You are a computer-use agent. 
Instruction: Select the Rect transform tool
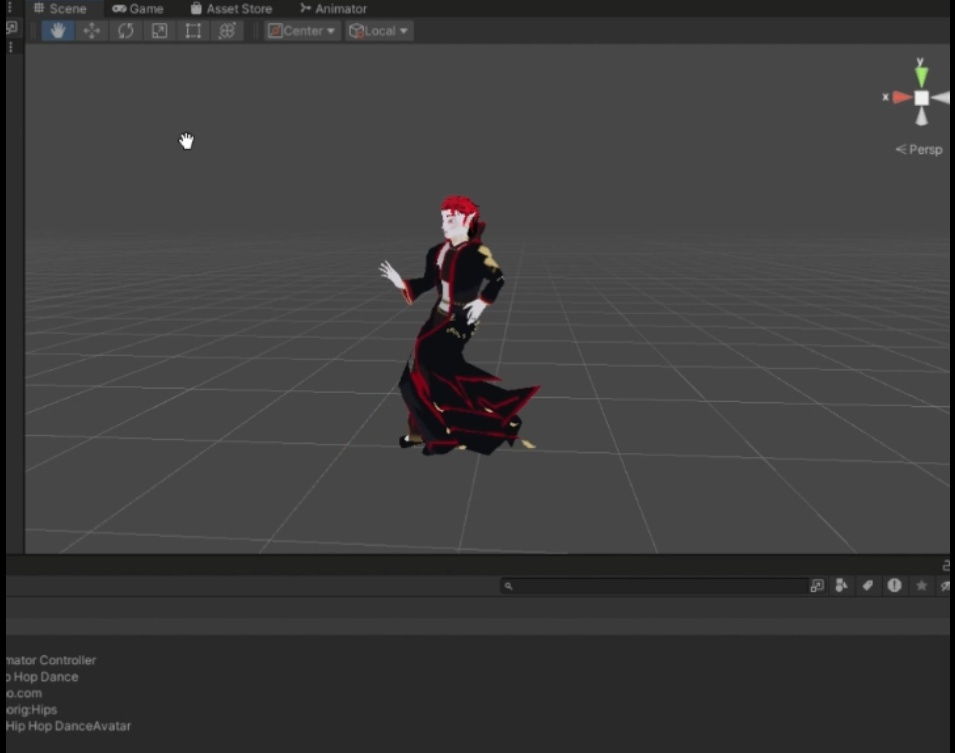point(193,30)
